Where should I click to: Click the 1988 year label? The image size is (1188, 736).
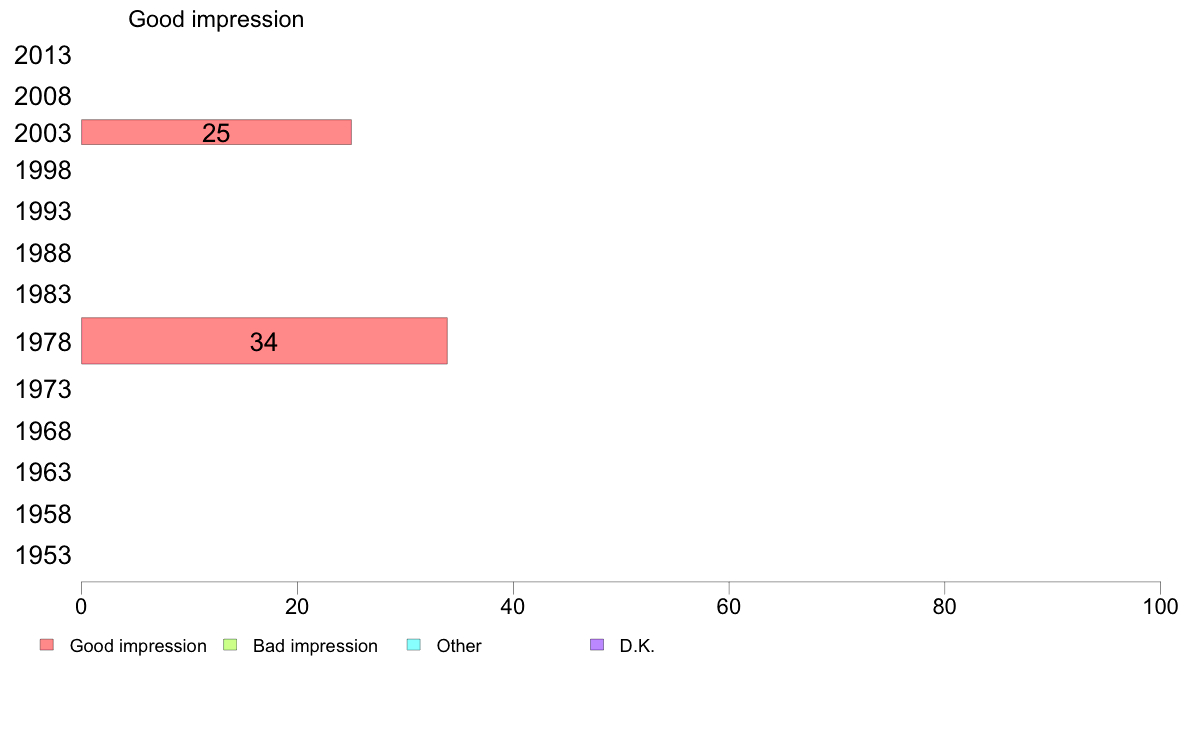tap(42, 253)
